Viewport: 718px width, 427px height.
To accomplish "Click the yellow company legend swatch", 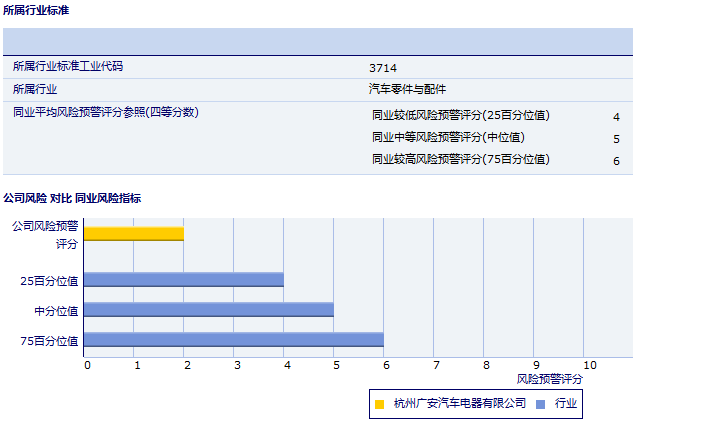I will pos(379,404).
